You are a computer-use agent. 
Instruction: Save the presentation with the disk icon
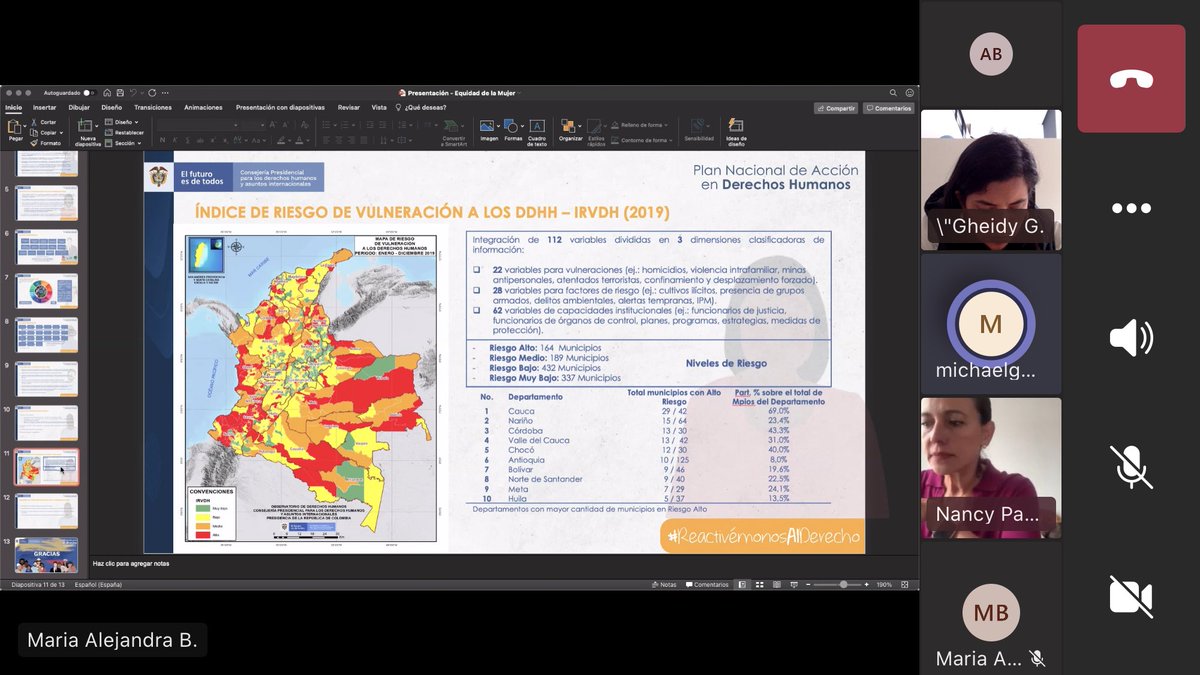tap(119, 92)
